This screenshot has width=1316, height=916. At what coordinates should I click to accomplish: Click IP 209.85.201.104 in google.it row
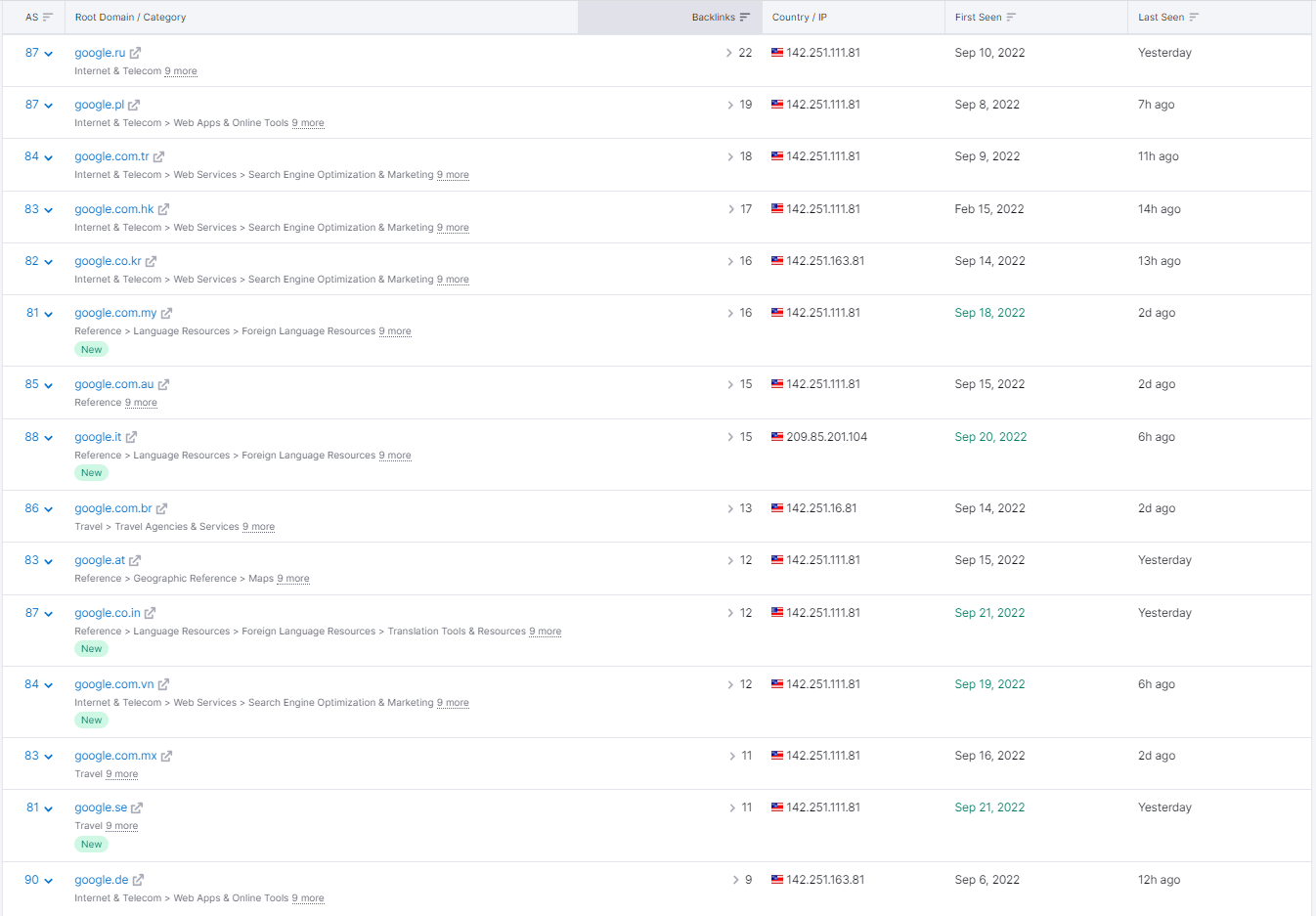(x=827, y=437)
